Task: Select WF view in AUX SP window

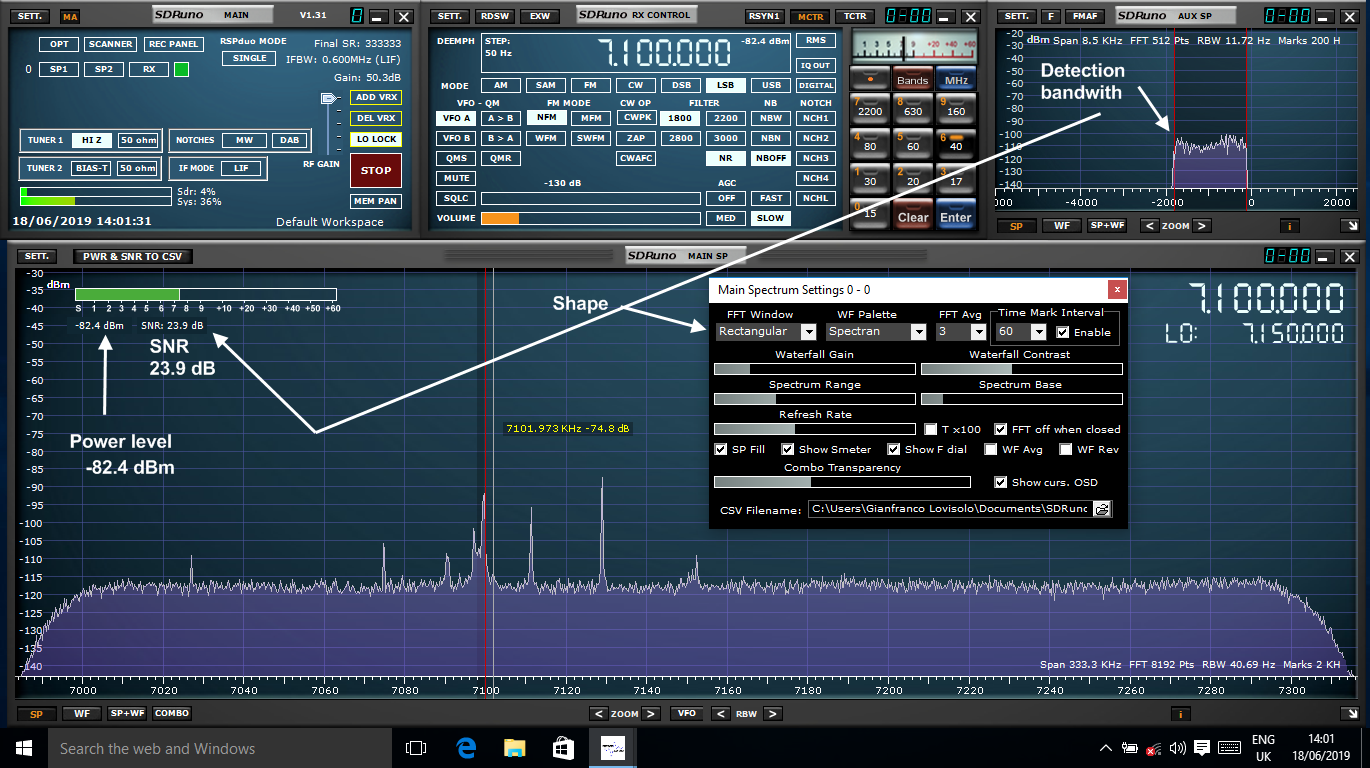Action: coord(1062,226)
